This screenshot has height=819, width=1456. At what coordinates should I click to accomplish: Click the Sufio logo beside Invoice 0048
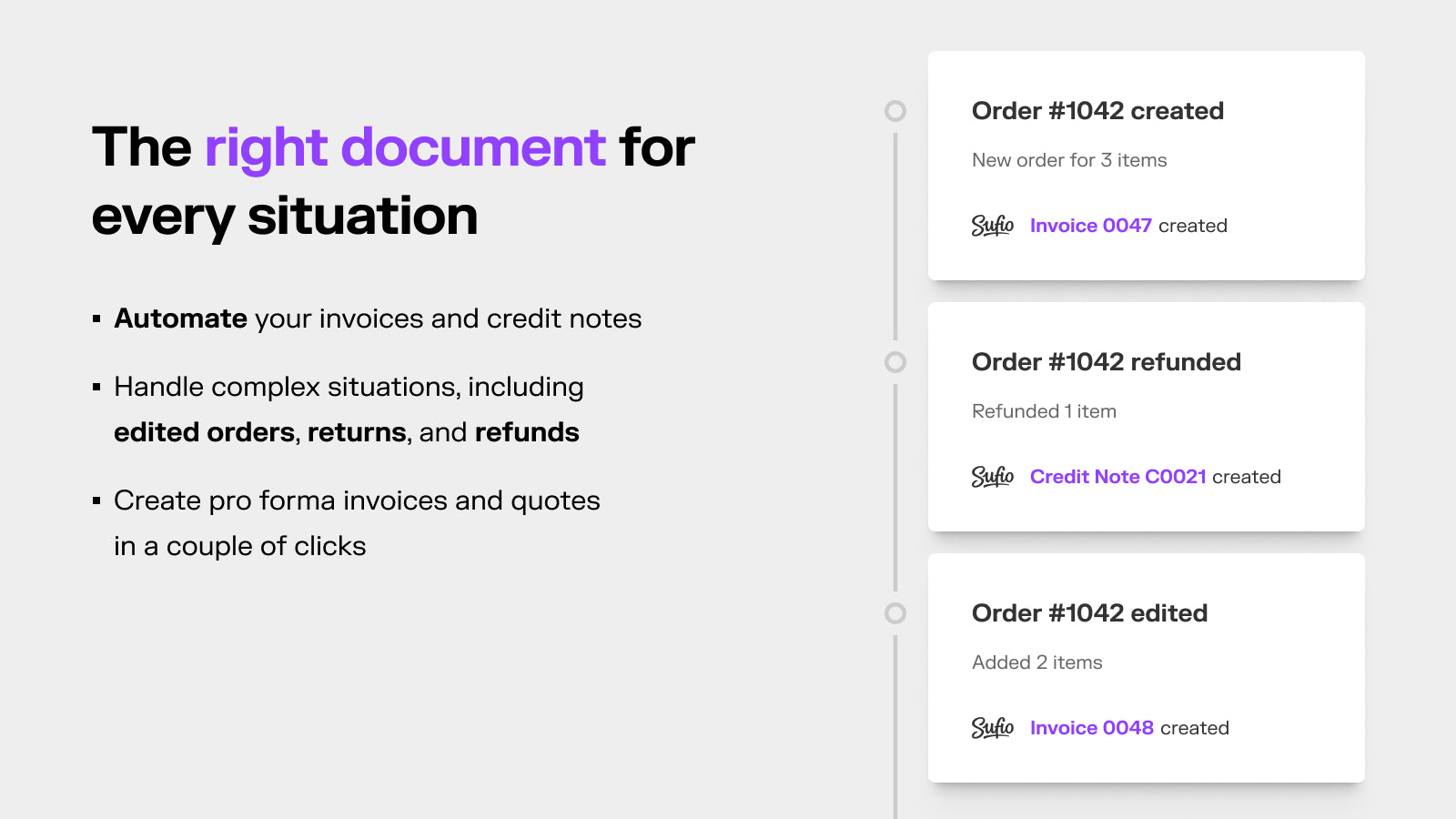point(992,728)
